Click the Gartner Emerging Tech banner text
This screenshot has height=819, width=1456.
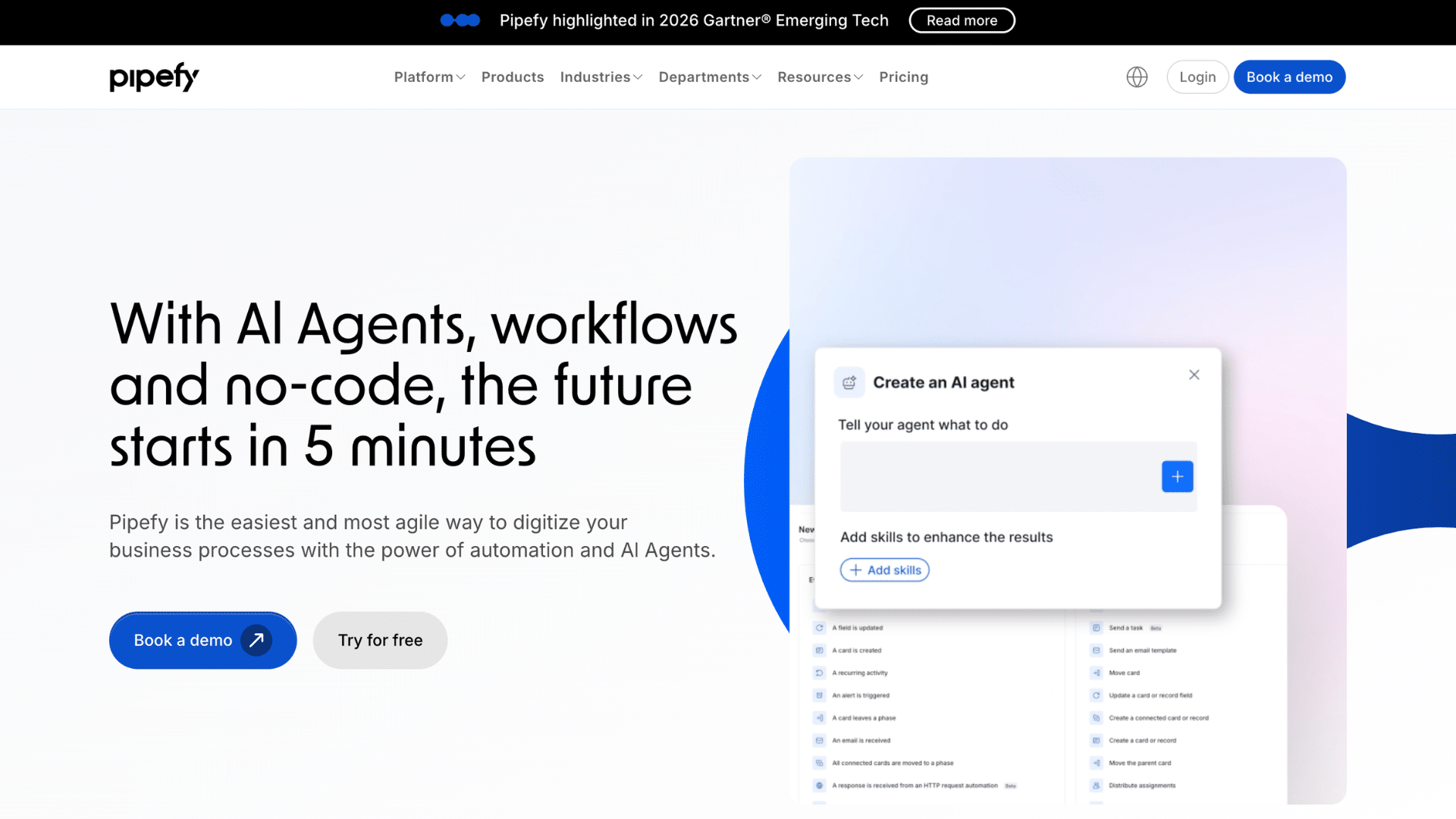coord(694,20)
